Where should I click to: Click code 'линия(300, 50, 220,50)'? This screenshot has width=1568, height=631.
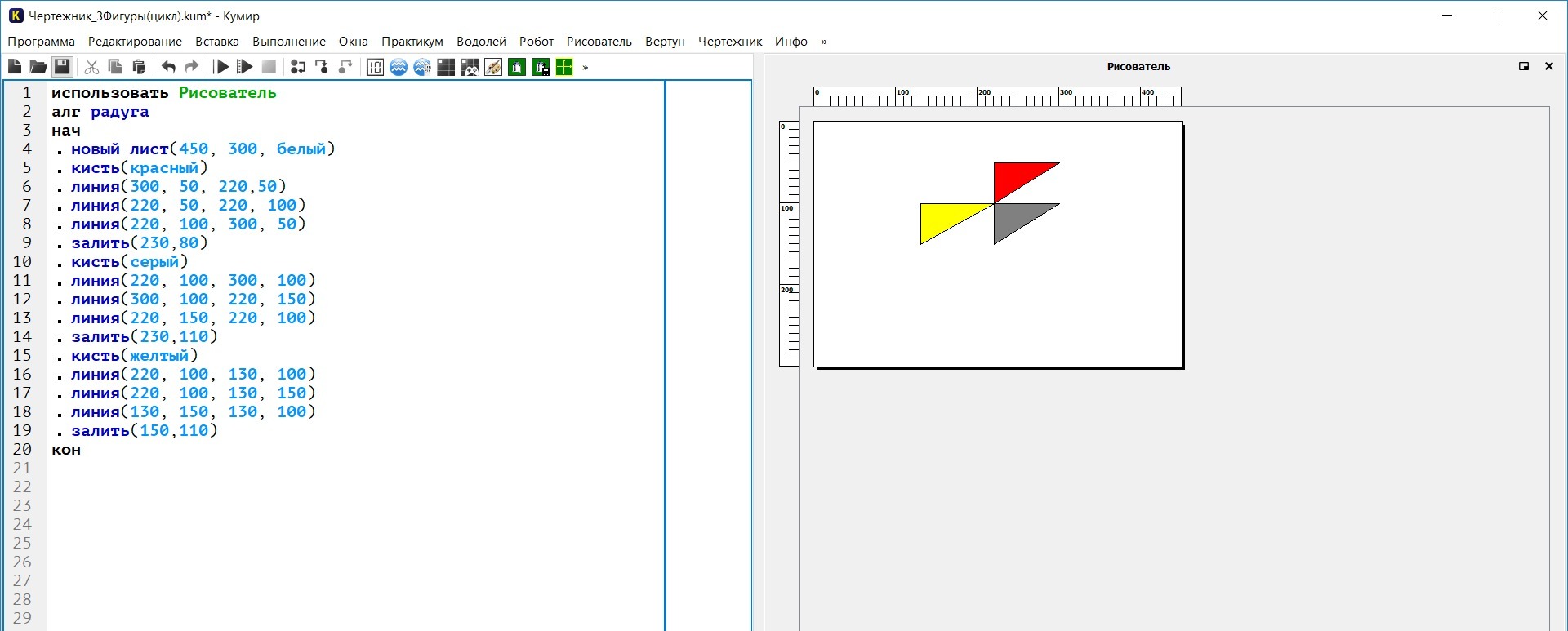pyautogui.click(x=179, y=187)
